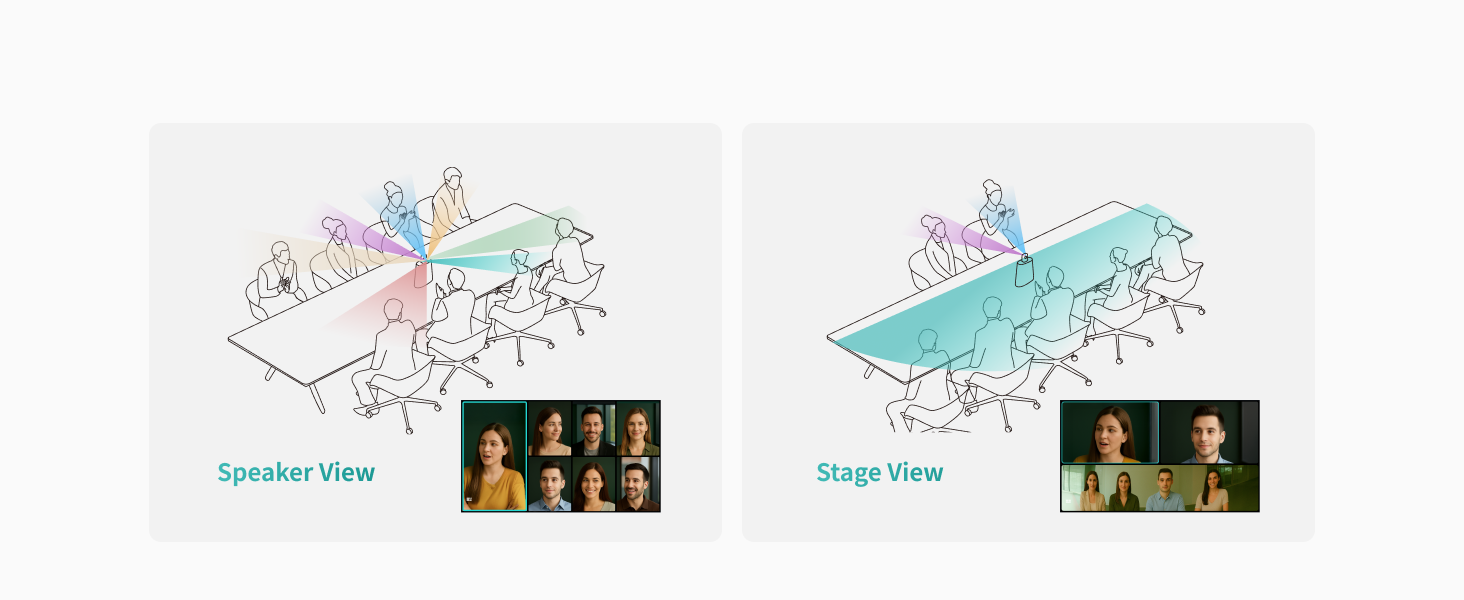The height and width of the screenshot is (600, 1464).
Task: Select the bearded man in brown shirt tile
Action: [638, 485]
